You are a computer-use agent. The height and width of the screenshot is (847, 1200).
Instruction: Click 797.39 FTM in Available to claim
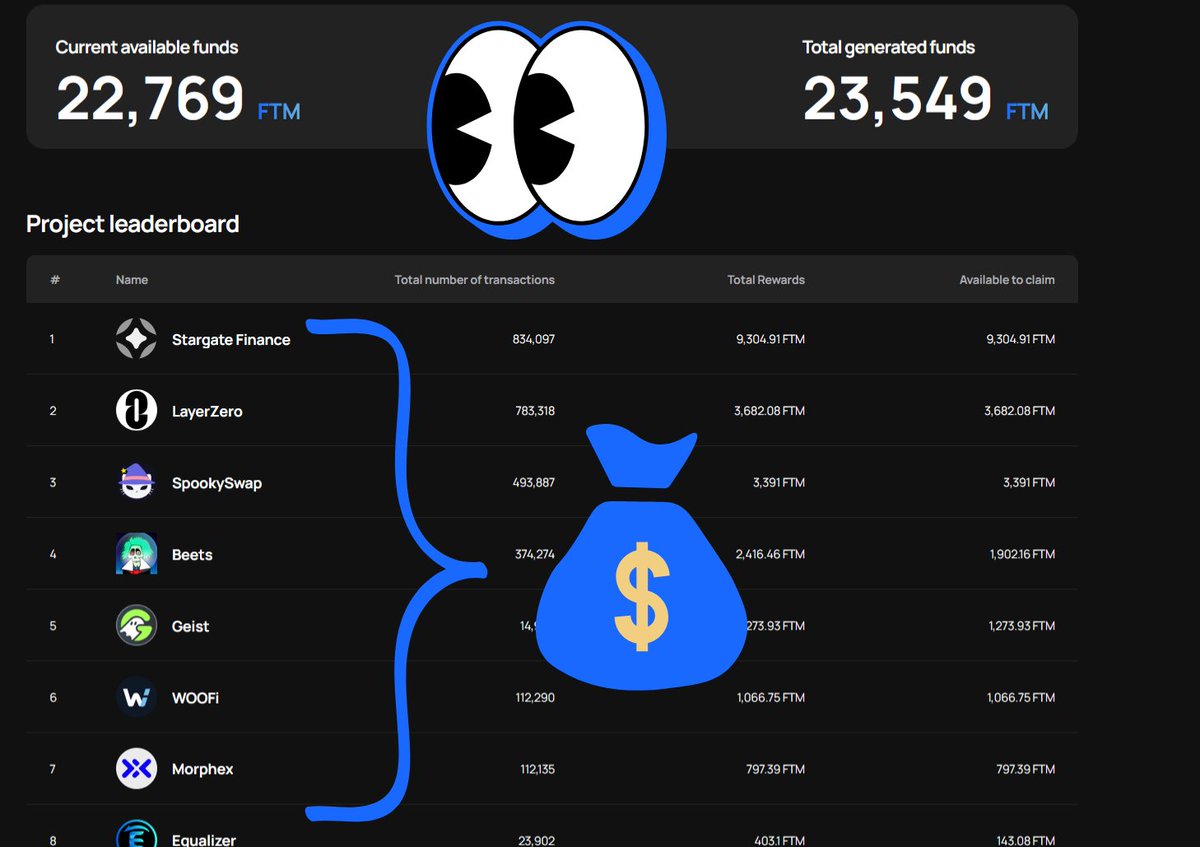[1025, 769]
